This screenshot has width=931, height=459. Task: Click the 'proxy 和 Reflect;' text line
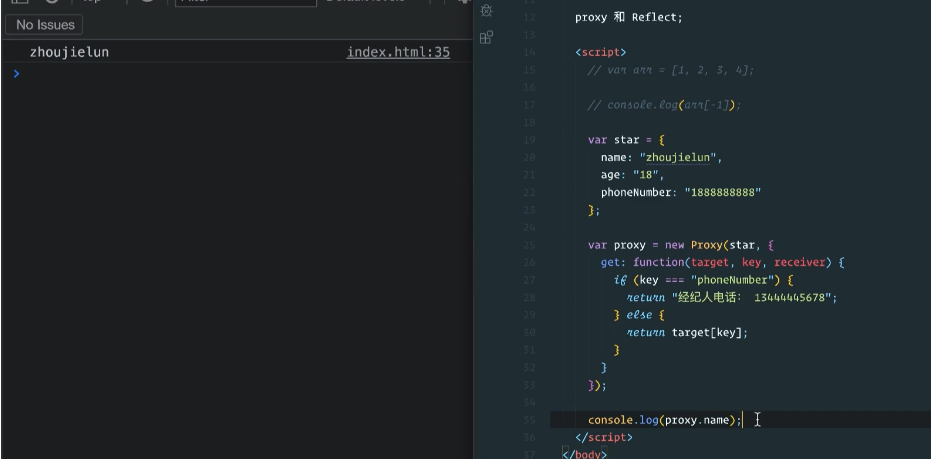pos(629,17)
